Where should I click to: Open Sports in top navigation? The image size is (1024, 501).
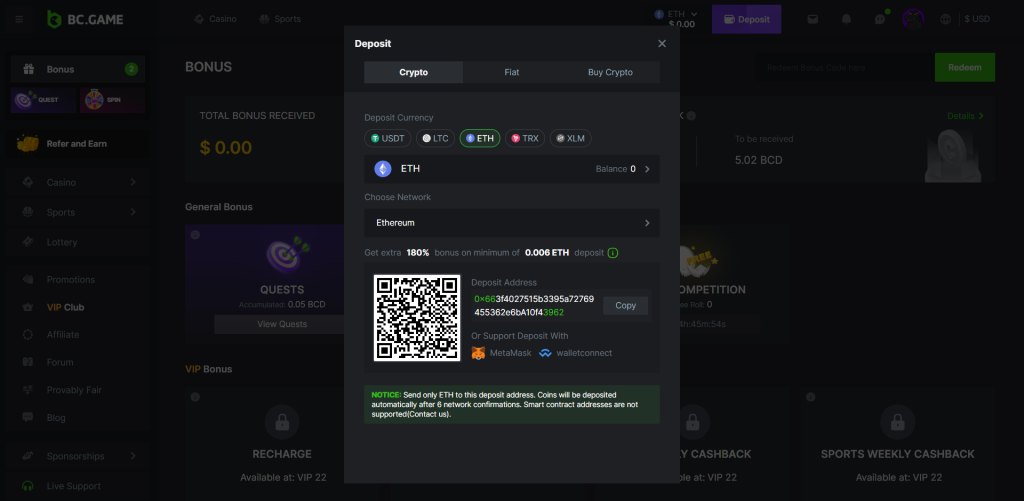(x=280, y=19)
